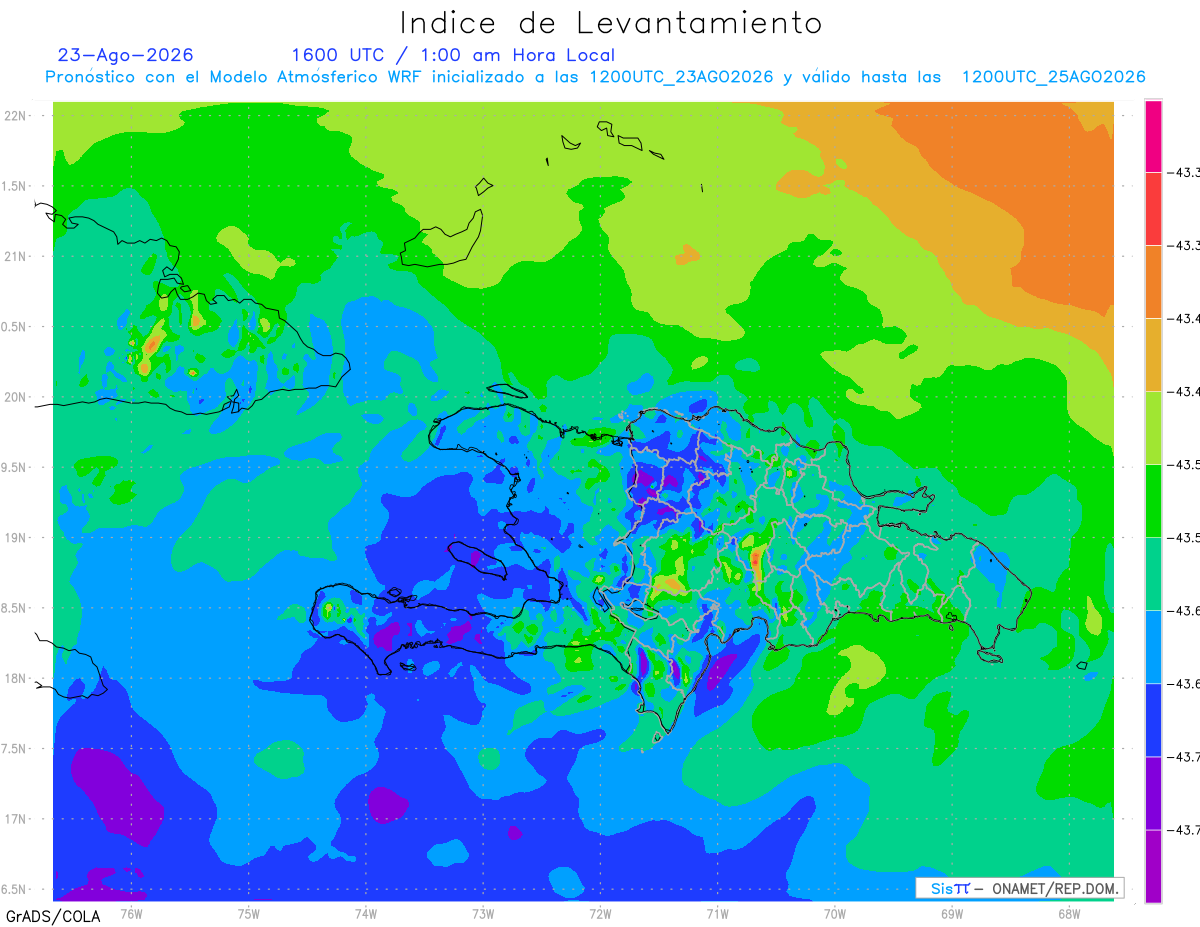Click the date '23-Ago-2026'
This screenshot has width=1200, height=927.
click(126, 55)
